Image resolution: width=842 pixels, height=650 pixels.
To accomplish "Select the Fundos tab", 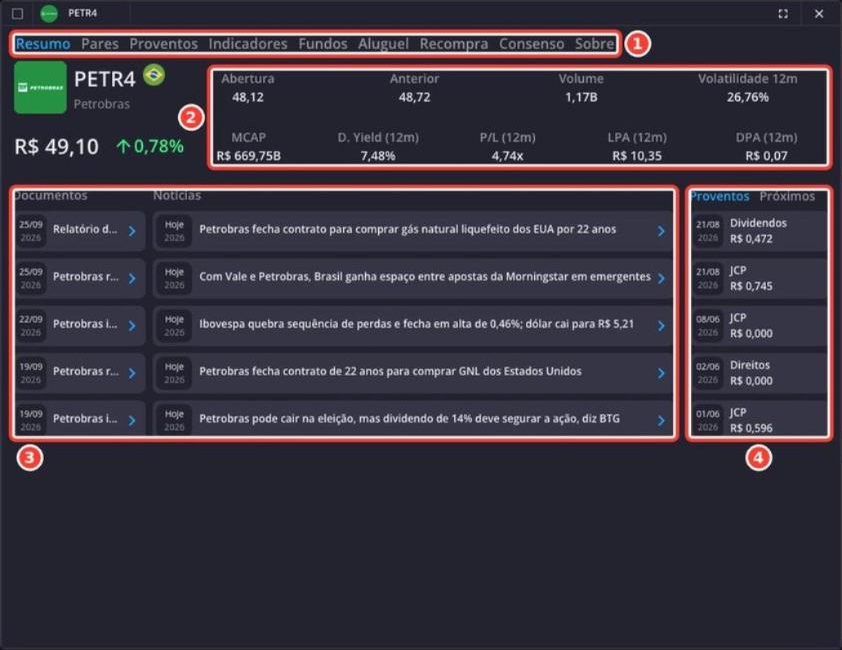I will (323, 44).
